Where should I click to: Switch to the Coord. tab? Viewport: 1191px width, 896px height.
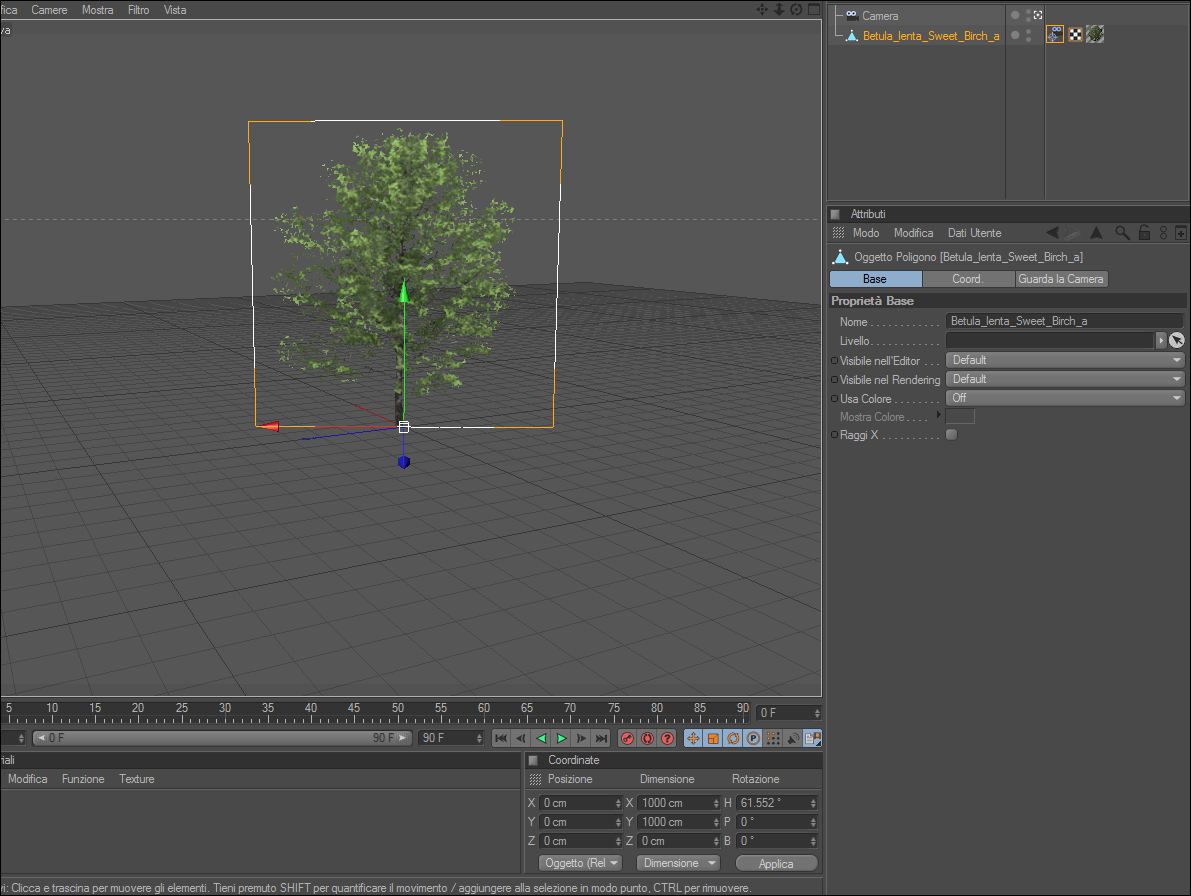coord(968,279)
